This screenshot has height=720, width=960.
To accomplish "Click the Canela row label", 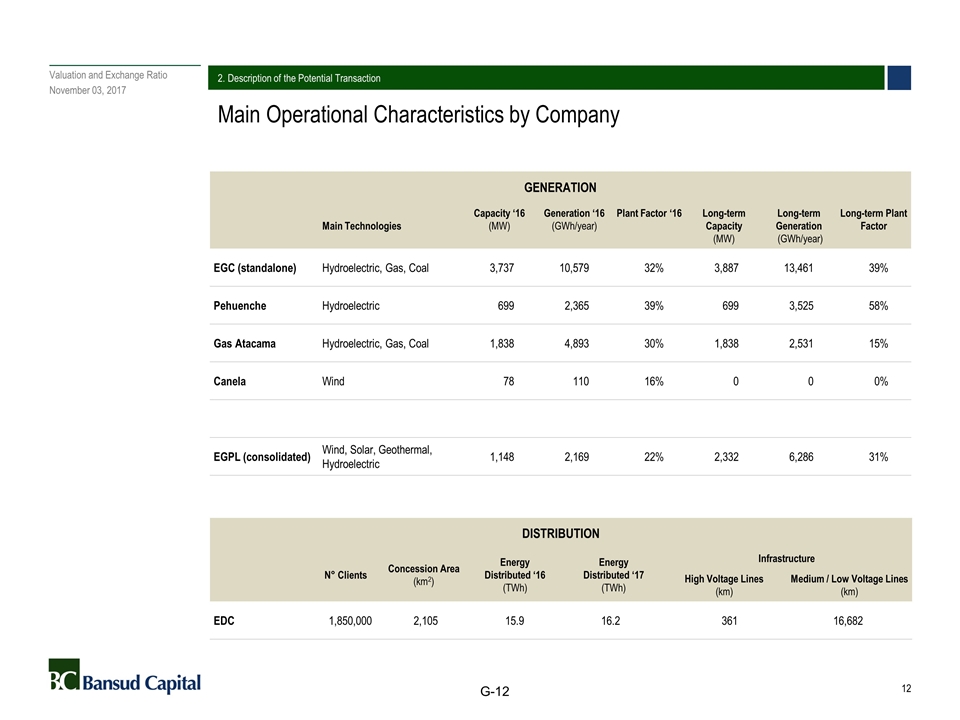I will coord(232,382).
